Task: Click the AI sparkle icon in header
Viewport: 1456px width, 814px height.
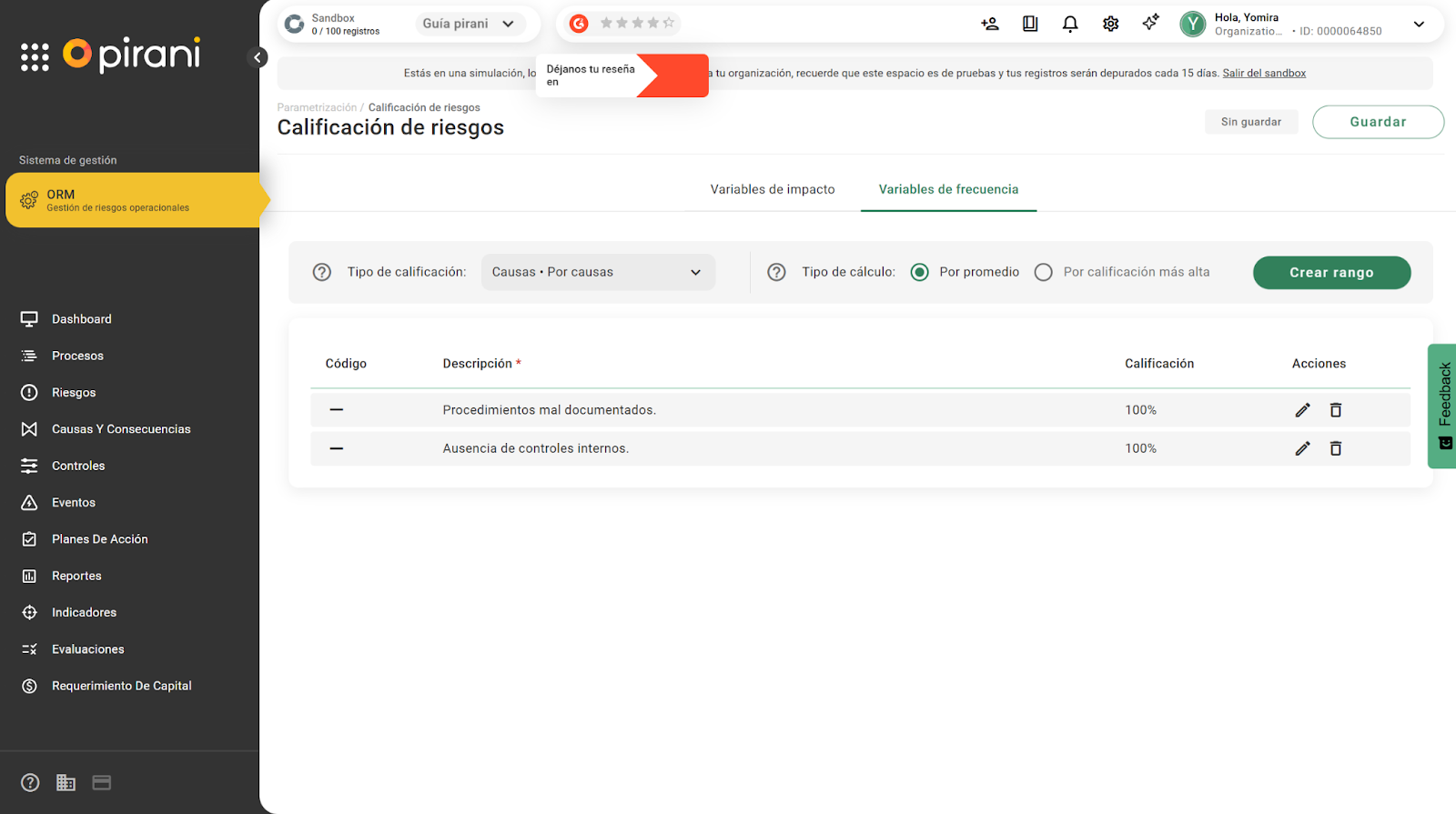Action: click(x=1150, y=23)
